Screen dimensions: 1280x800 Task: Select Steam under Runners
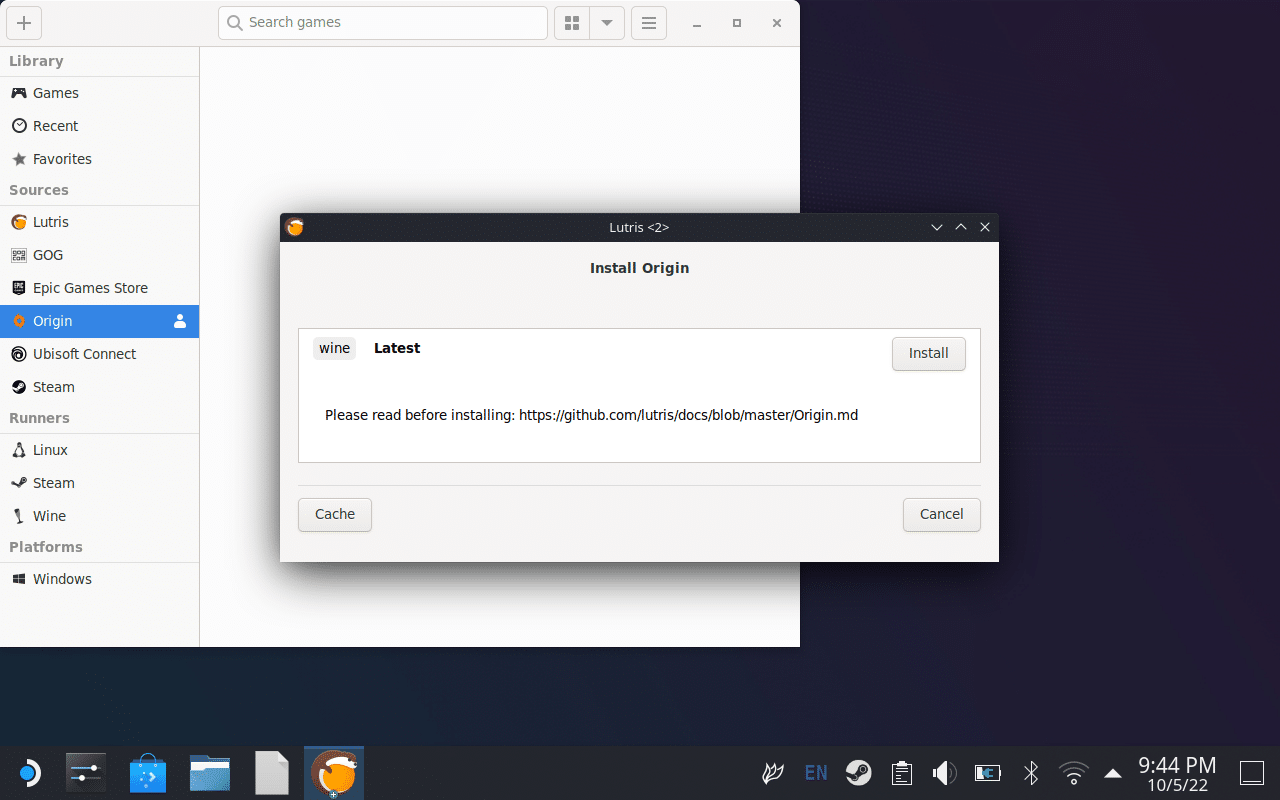tap(99, 483)
